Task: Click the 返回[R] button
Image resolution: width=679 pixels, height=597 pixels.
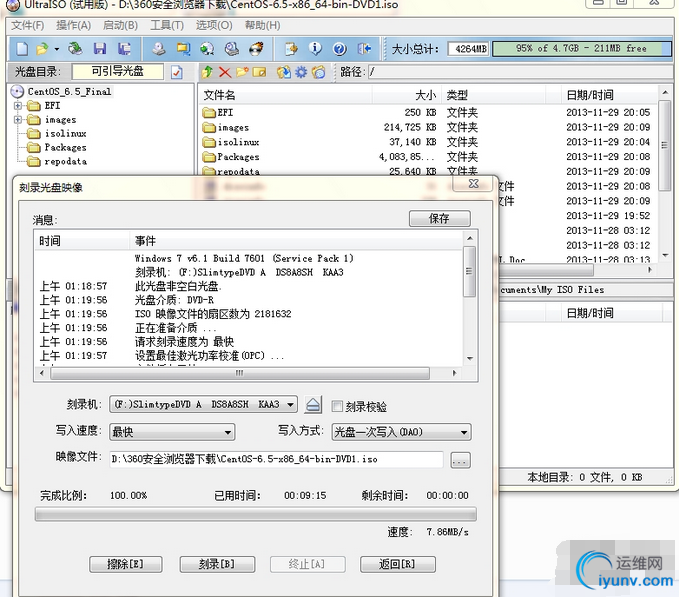Action: (x=398, y=565)
